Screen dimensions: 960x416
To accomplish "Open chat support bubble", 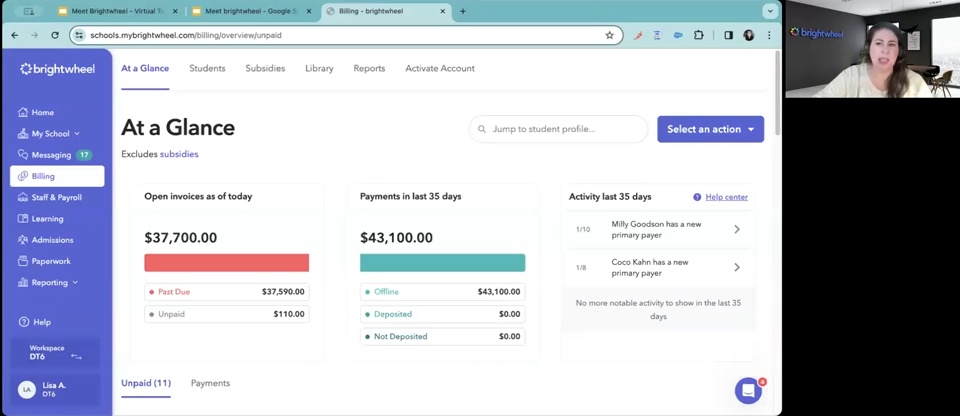I will (748, 391).
